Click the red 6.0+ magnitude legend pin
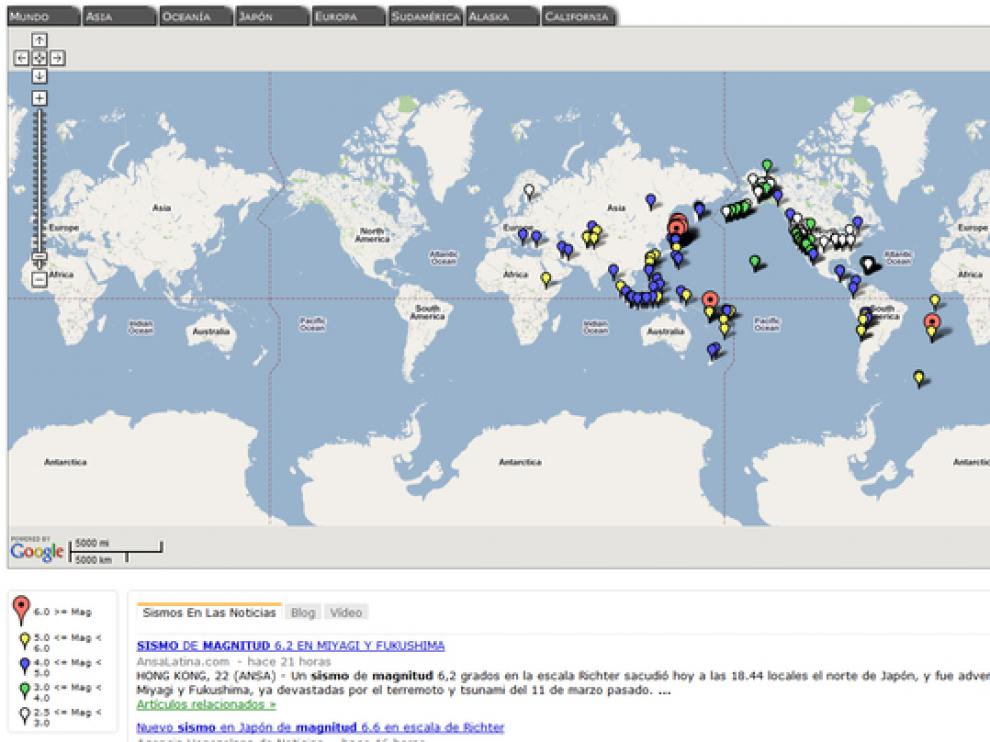 21,609
